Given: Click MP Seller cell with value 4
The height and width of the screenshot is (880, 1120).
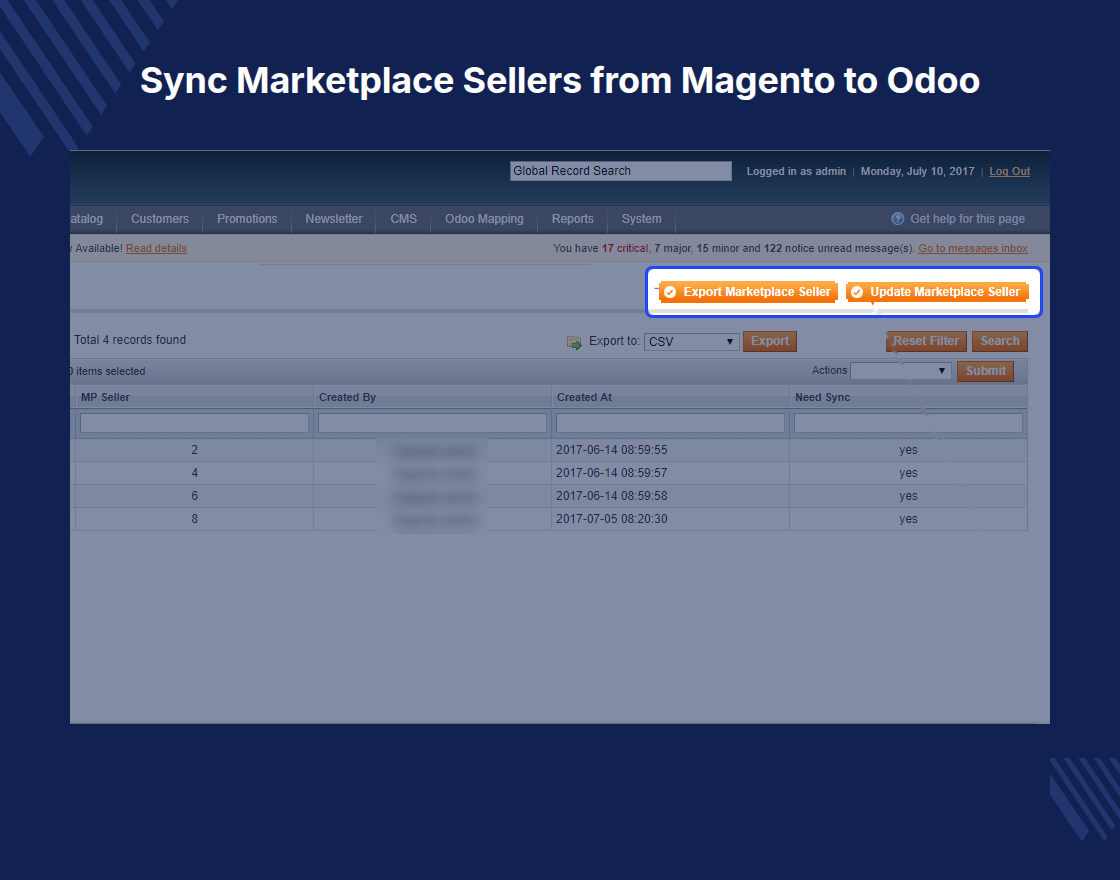Looking at the screenshot, I should coord(194,473).
